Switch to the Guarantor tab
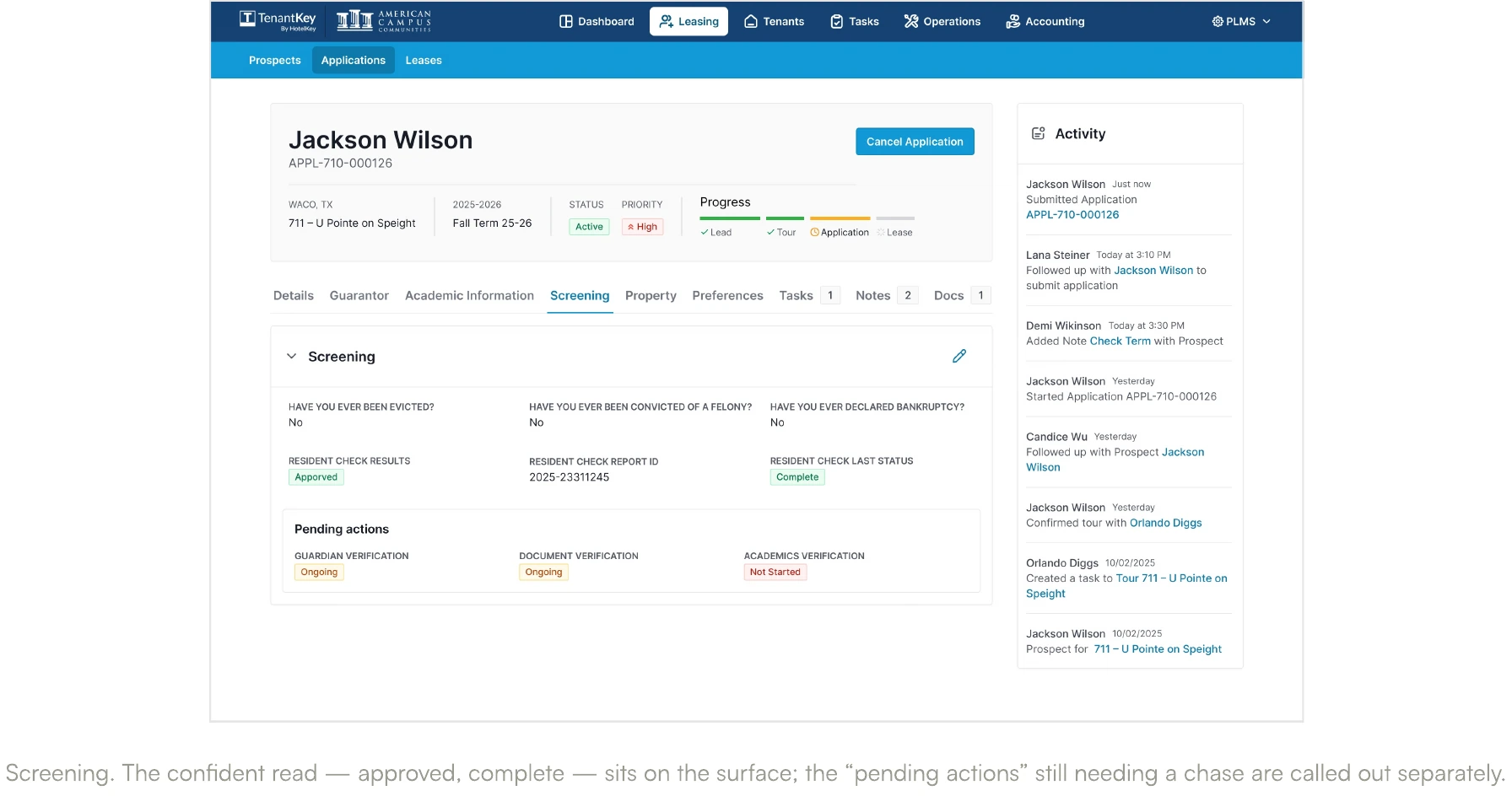Viewport: 1512px width, 796px height. [359, 295]
